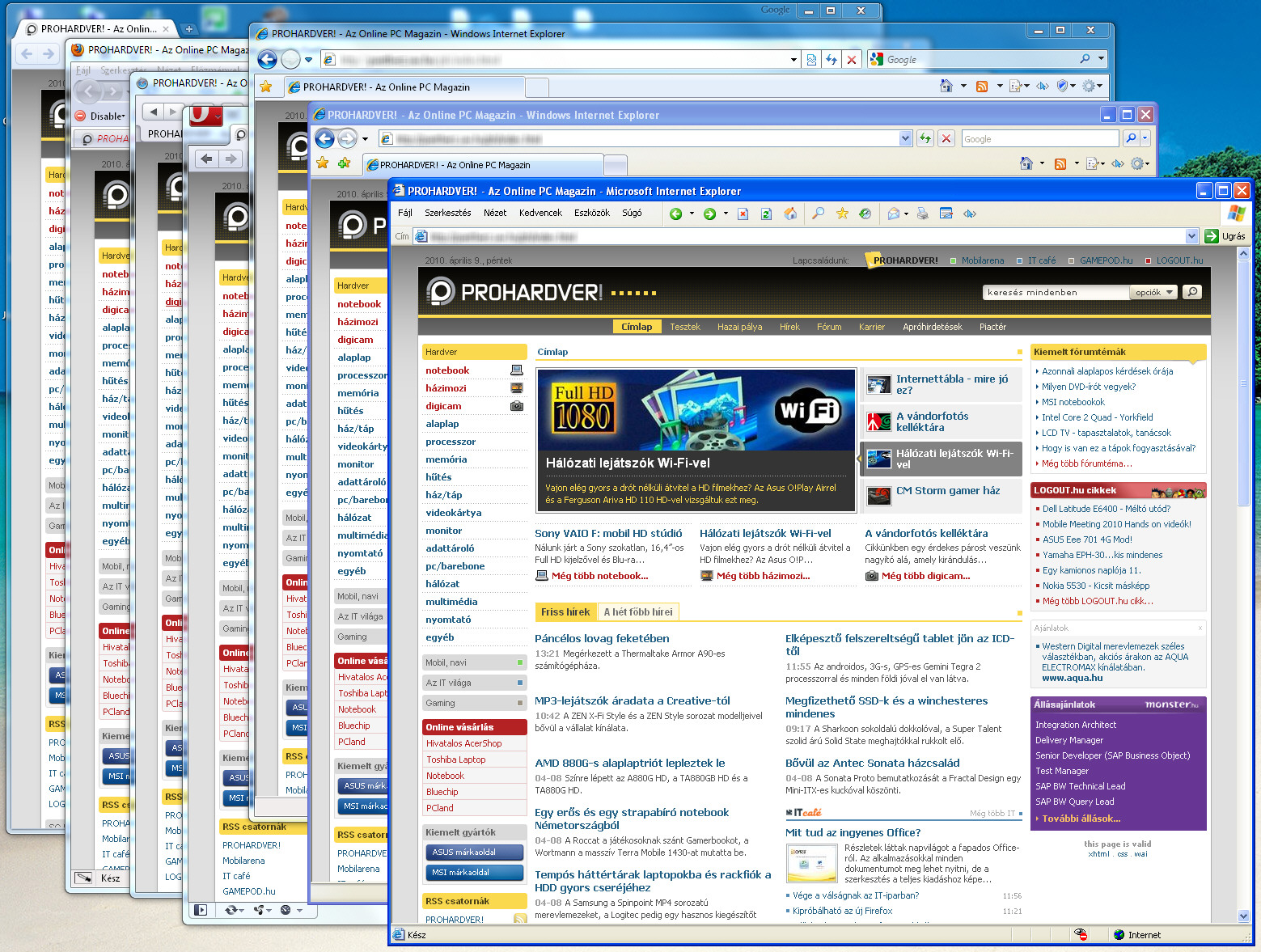This screenshot has height=952, width=1261.
Task: Click Favorites star in glass-framed Internet Explorer window
Action: click(x=265, y=86)
